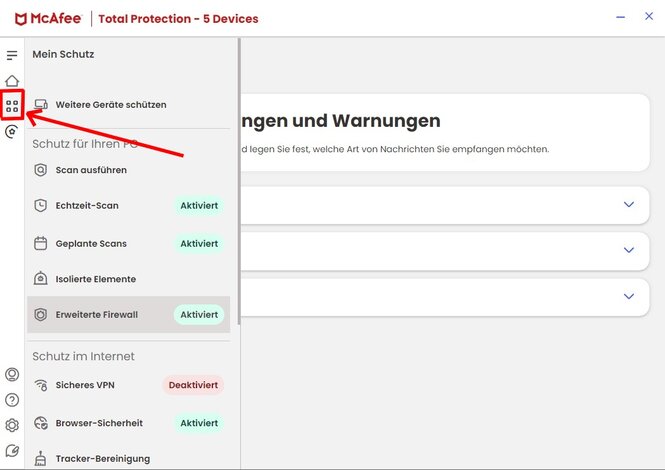Open settings gear icon in sidebar
This screenshot has height=470, width=665.
point(12,425)
